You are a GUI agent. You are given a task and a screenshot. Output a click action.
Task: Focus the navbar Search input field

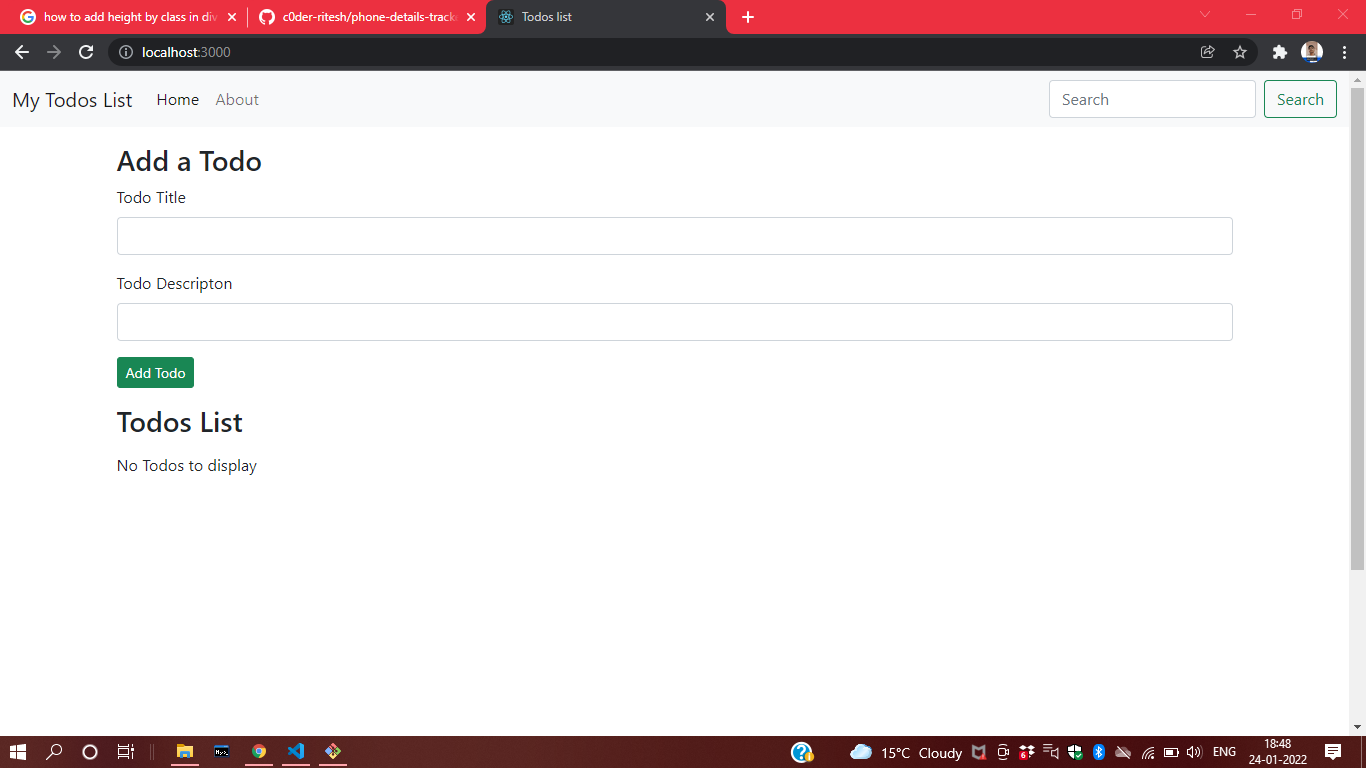pos(1152,99)
